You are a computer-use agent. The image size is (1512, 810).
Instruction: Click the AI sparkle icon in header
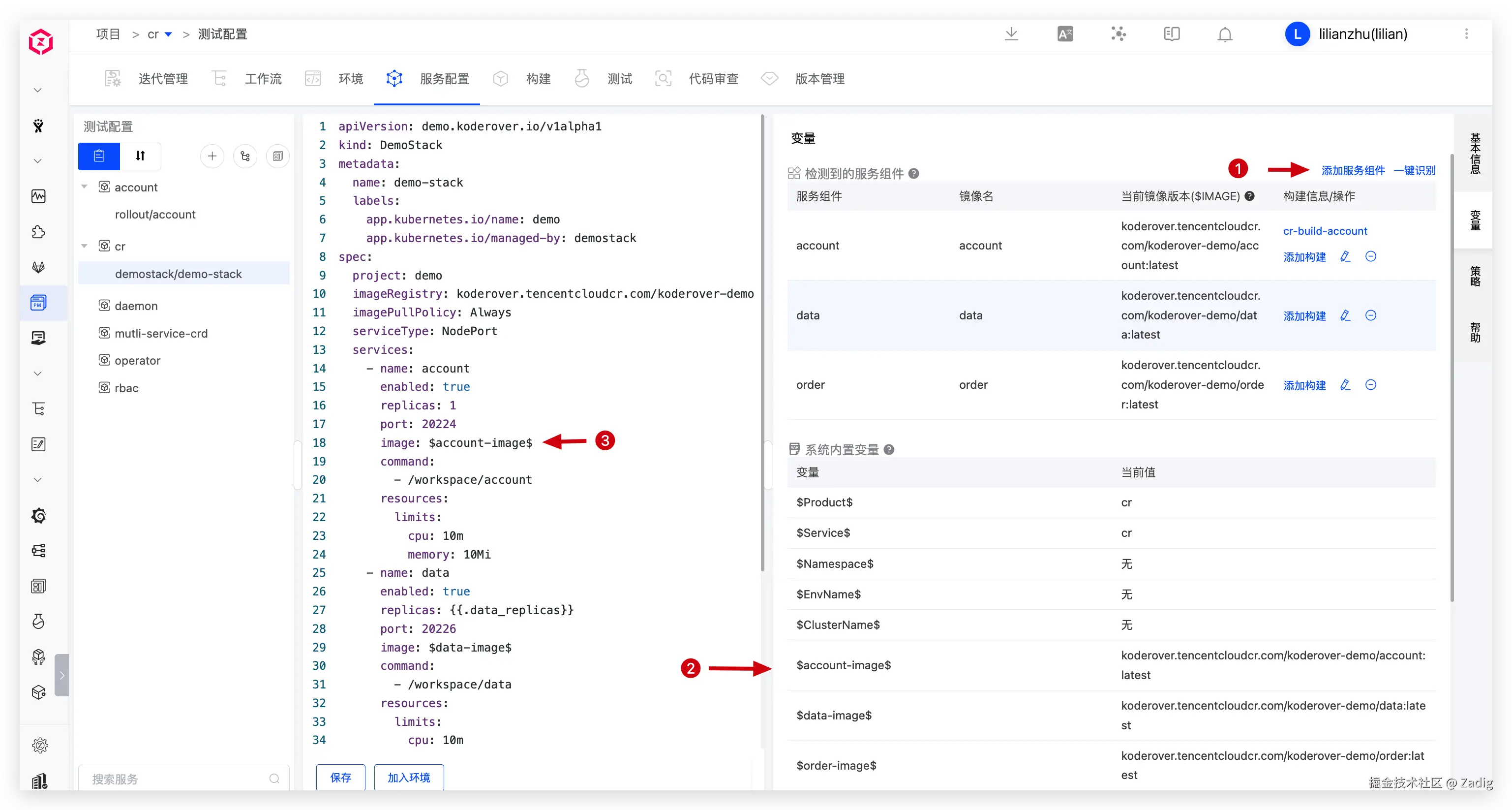[1118, 34]
